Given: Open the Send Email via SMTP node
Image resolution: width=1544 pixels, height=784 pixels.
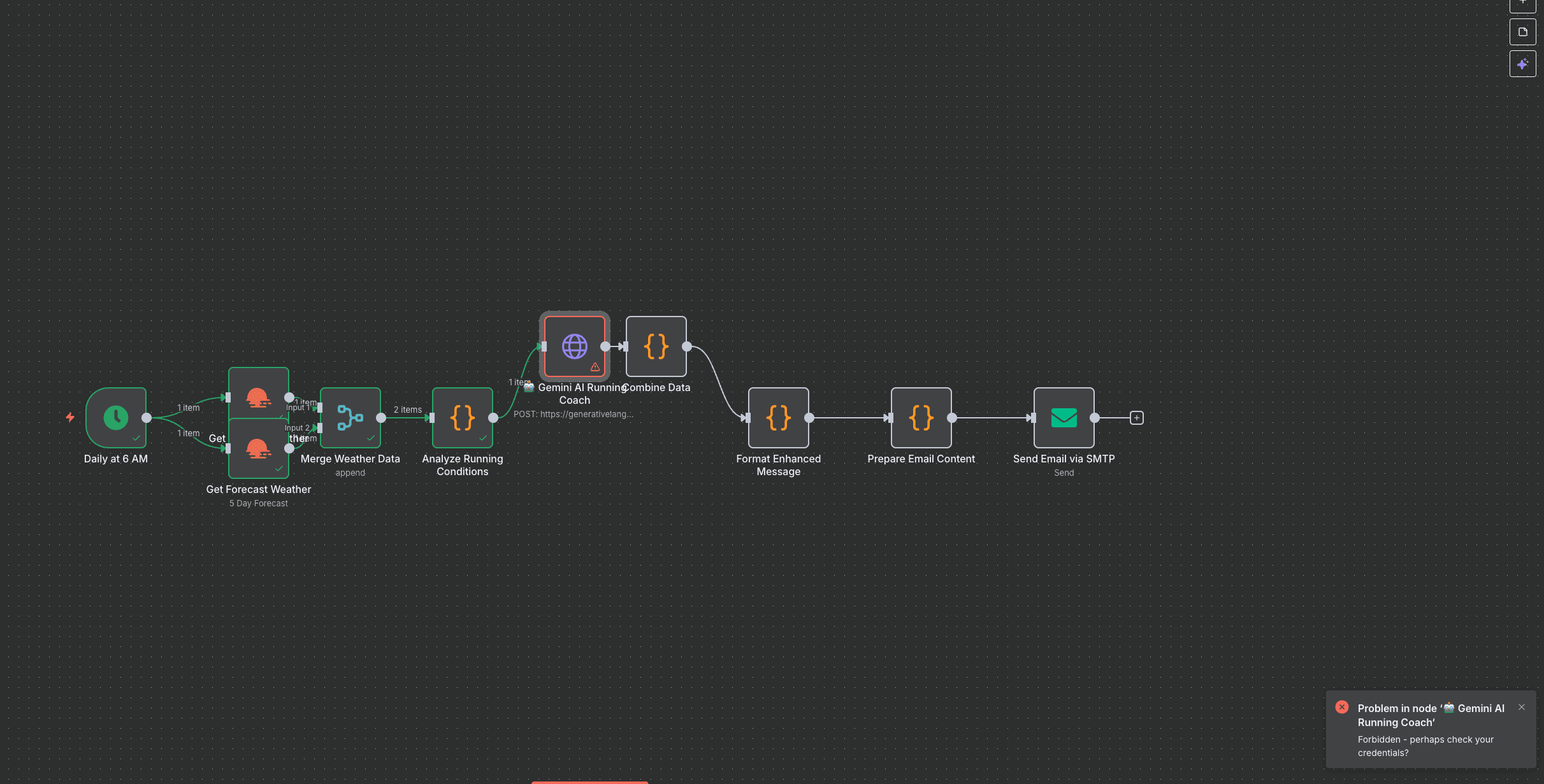Looking at the screenshot, I should tap(1063, 418).
